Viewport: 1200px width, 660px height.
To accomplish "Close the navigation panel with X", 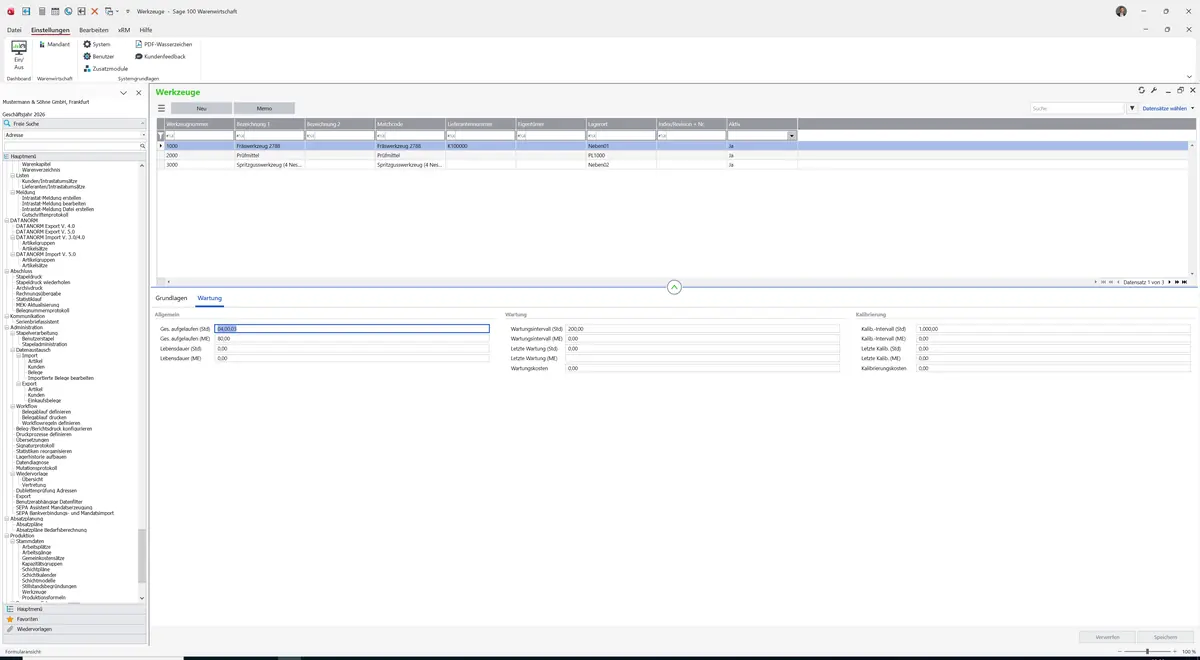I will pos(138,92).
